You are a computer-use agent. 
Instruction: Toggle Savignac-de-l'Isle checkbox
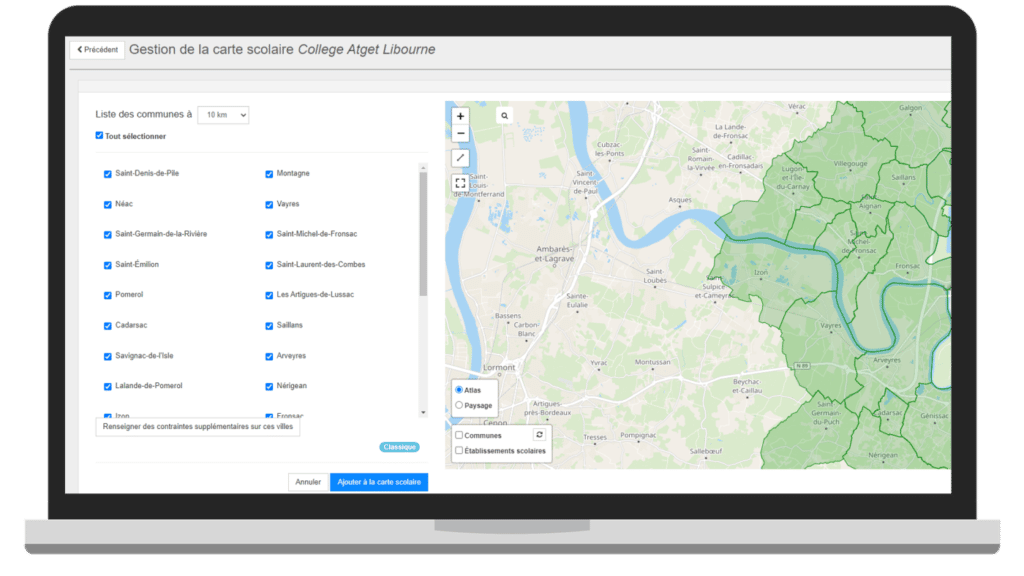pos(108,357)
